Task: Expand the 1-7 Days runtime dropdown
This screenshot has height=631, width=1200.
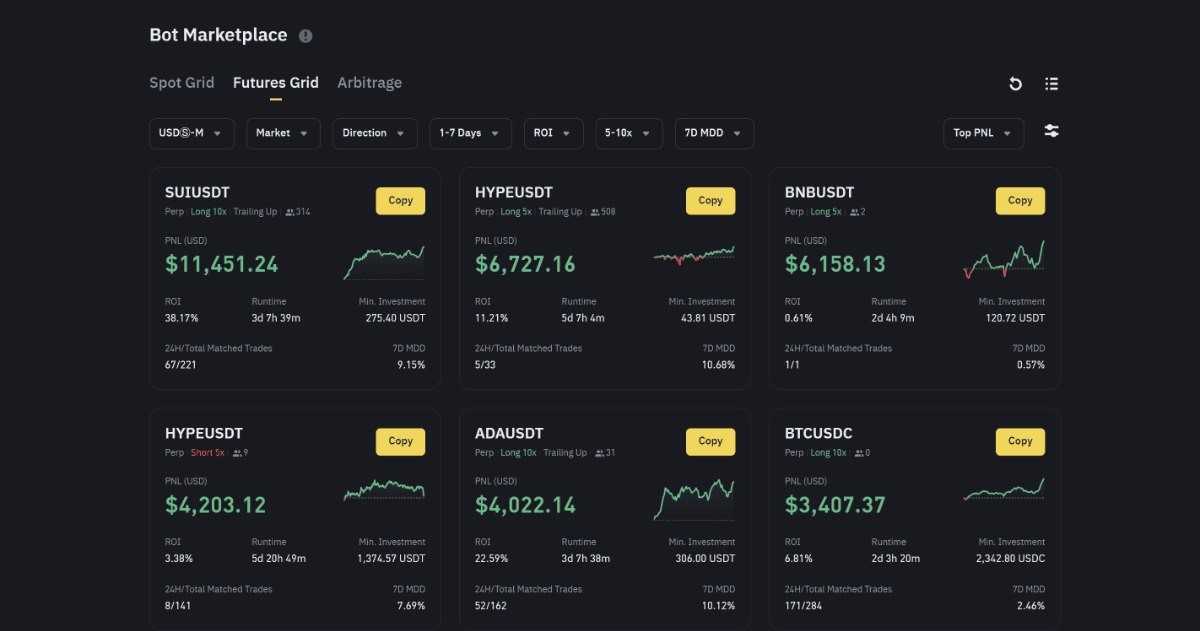Action: click(x=470, y=133)
